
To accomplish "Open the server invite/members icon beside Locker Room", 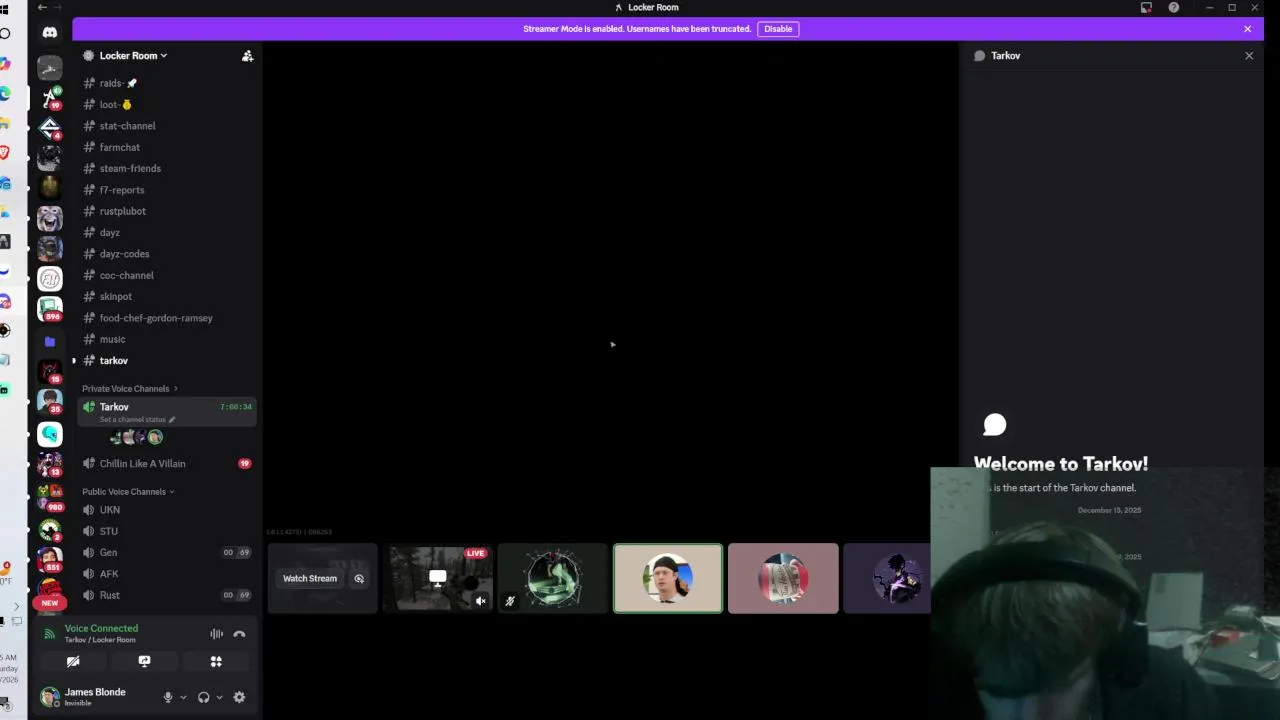I will pos(248,56).
